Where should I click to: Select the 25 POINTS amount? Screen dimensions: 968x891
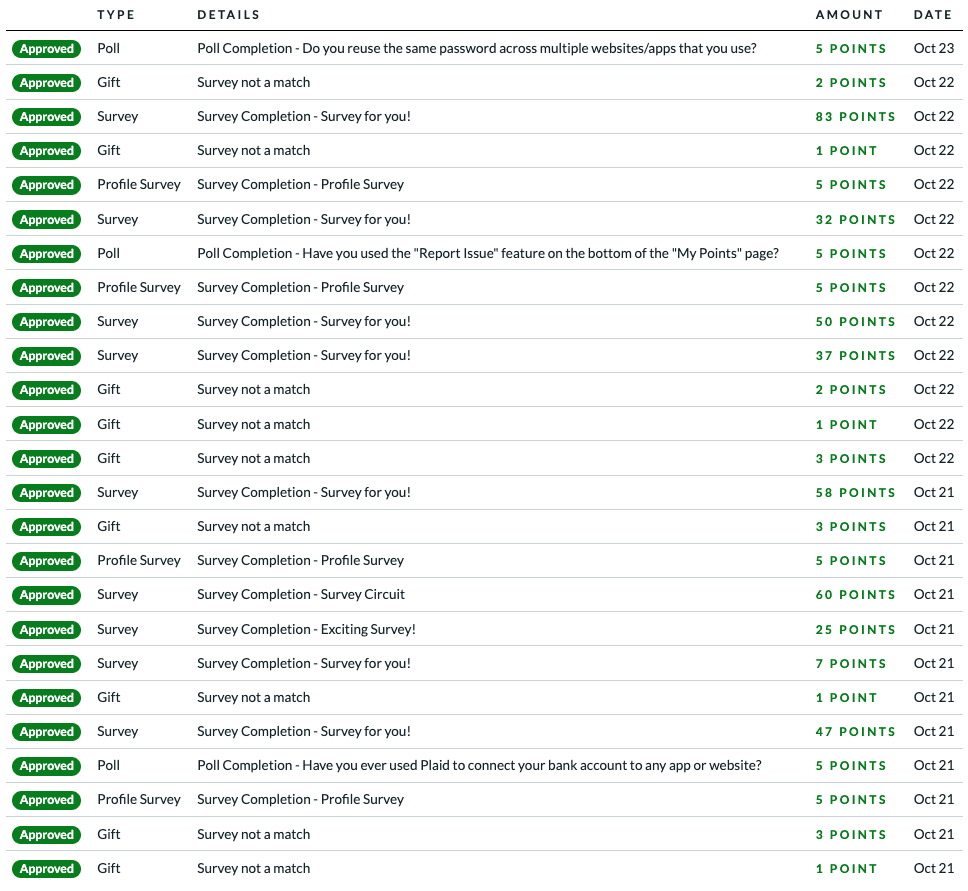pos(855,630)
